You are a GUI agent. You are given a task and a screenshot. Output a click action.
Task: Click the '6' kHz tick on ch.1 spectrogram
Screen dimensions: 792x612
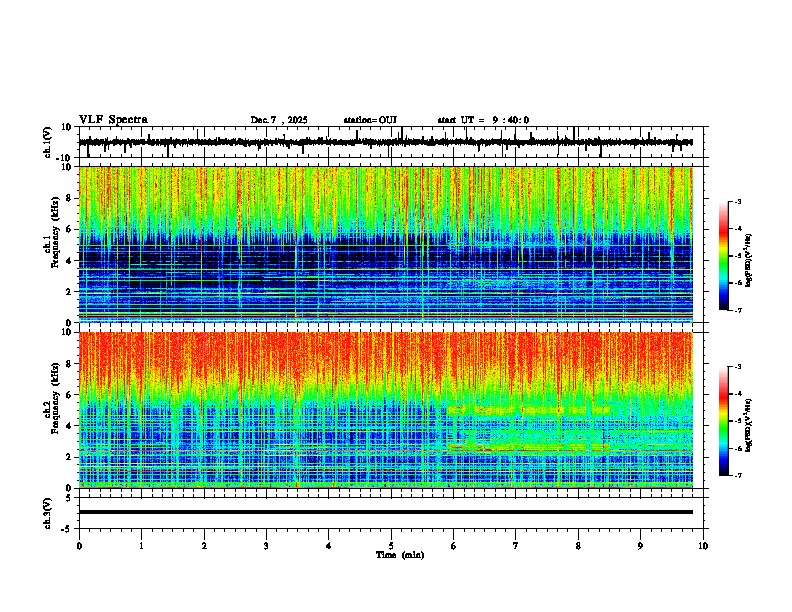tap(70, 229)
